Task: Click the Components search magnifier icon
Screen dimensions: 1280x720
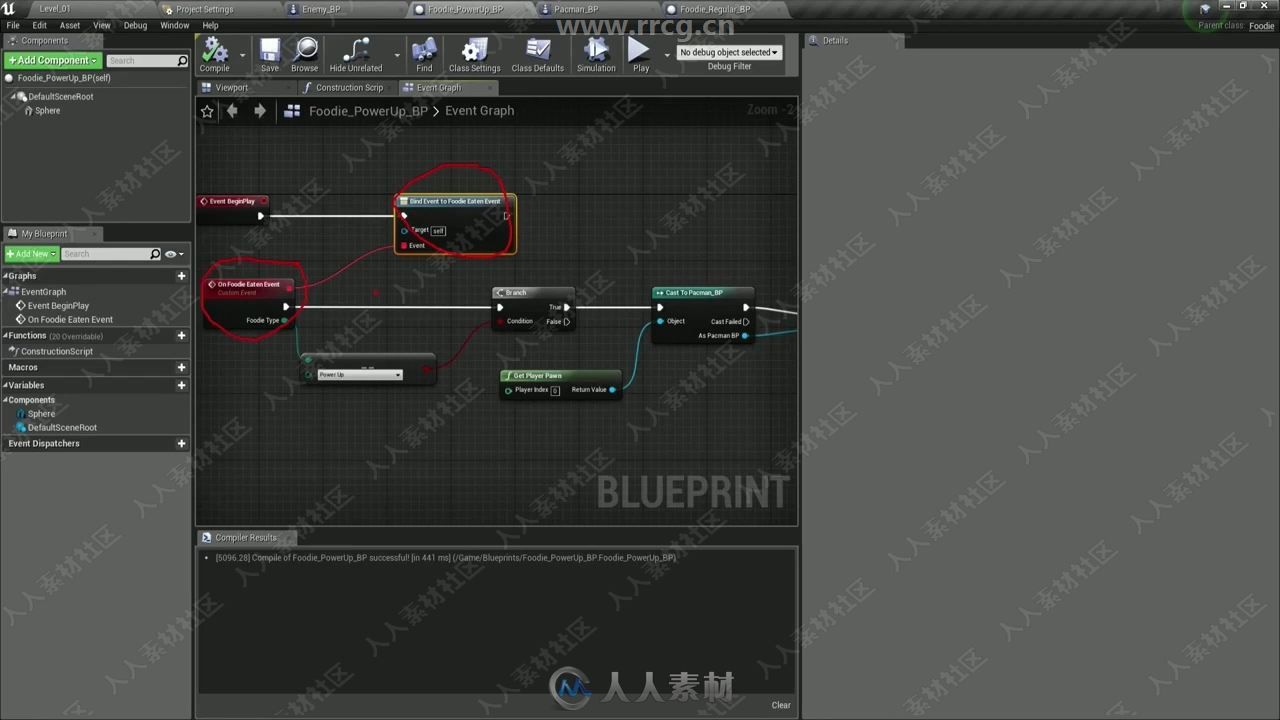Action: click(x=182, y=61)
